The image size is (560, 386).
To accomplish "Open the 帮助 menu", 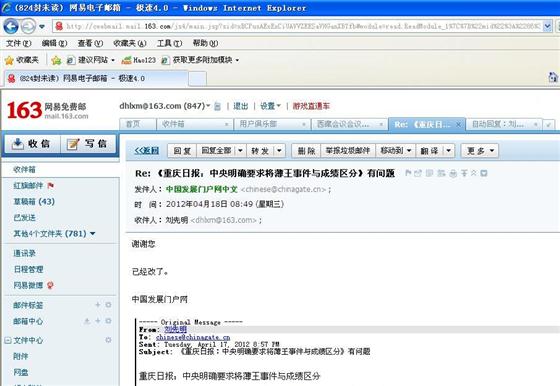I will click(205, 43).
